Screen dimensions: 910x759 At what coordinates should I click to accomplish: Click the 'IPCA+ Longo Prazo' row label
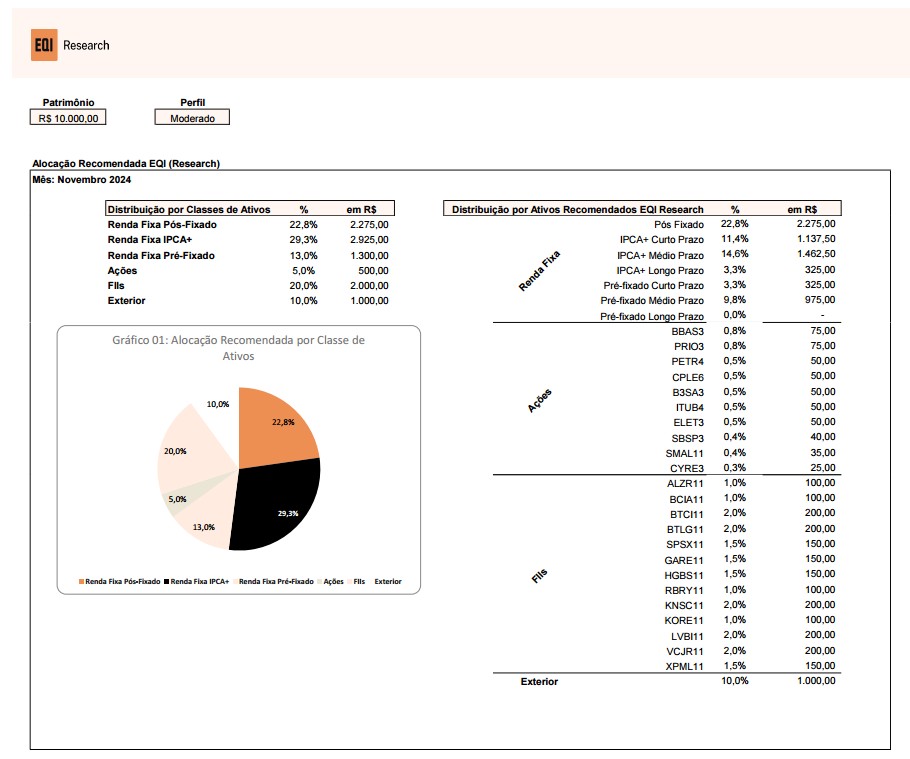tap(660, 270)
